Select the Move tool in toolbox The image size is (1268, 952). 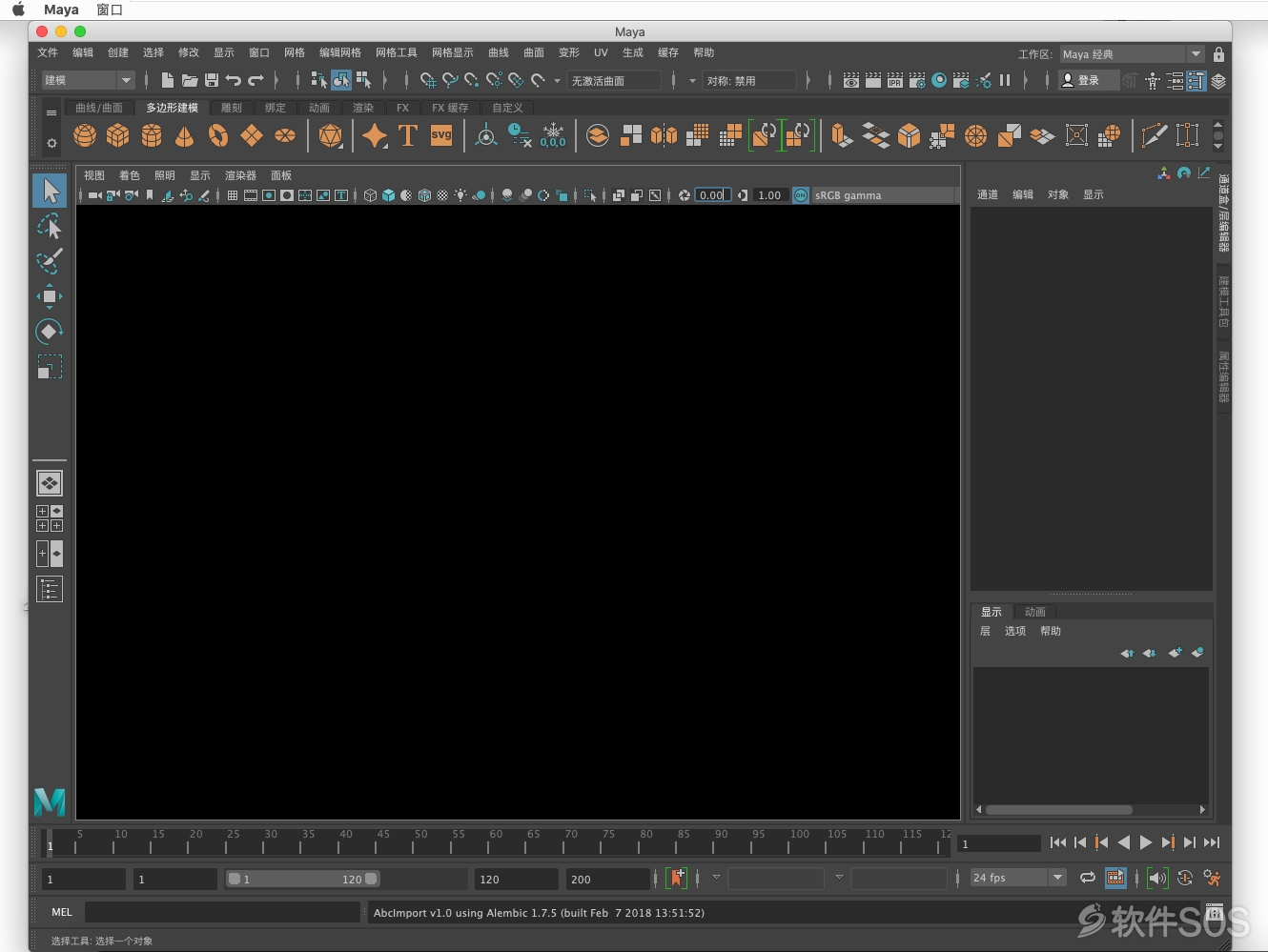tap(50, 296)
